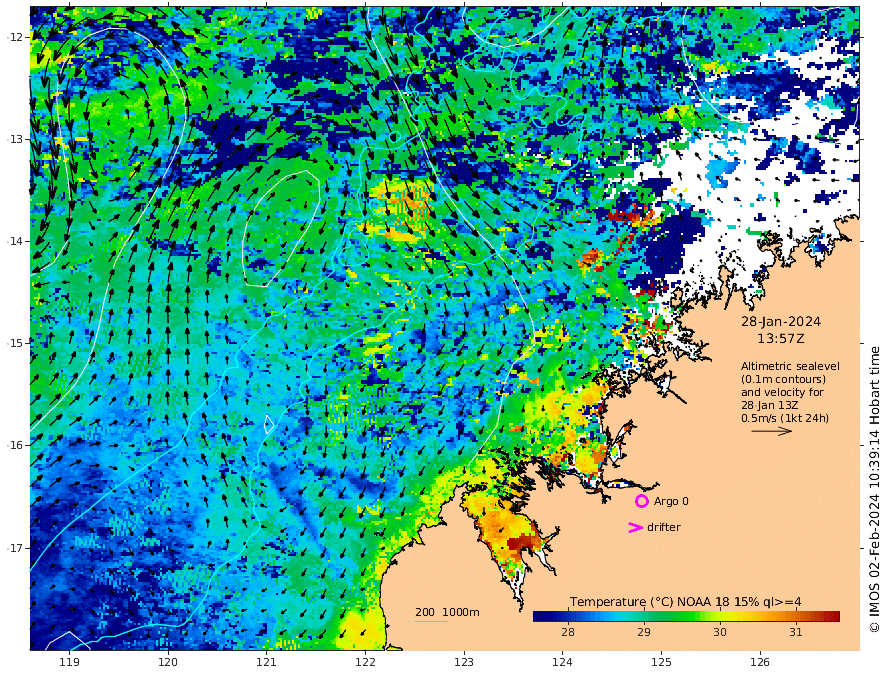880x680 pixels.
Task: Click longitude axis label 121
Action: pos(267,663)
